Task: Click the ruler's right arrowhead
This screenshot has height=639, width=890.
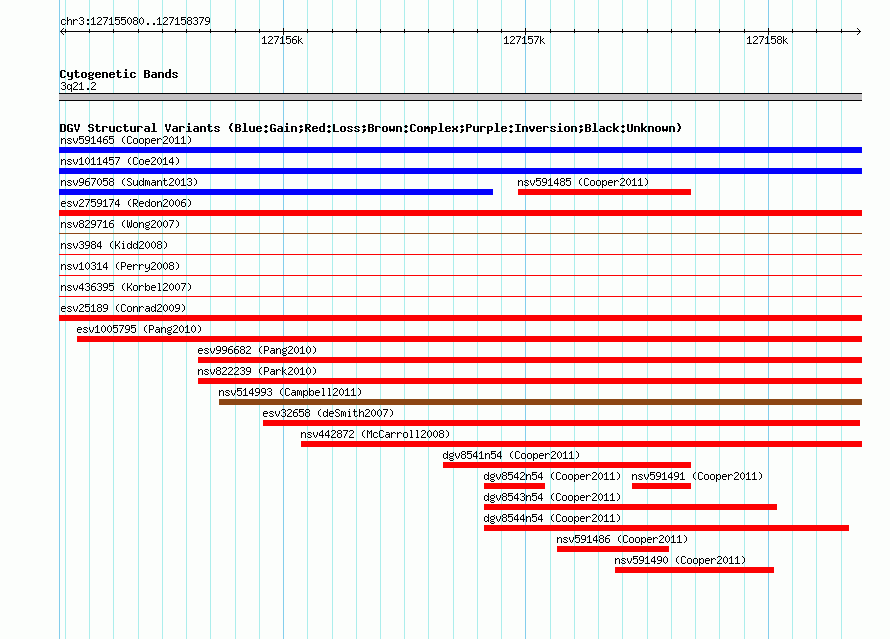Action: [859, 31]
